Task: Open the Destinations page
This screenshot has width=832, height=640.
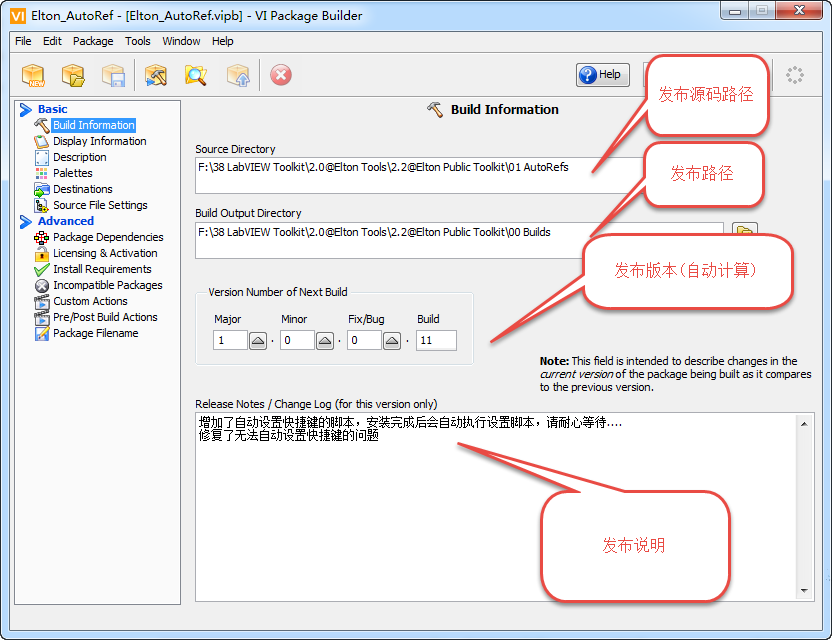Action: coord(83,189)
